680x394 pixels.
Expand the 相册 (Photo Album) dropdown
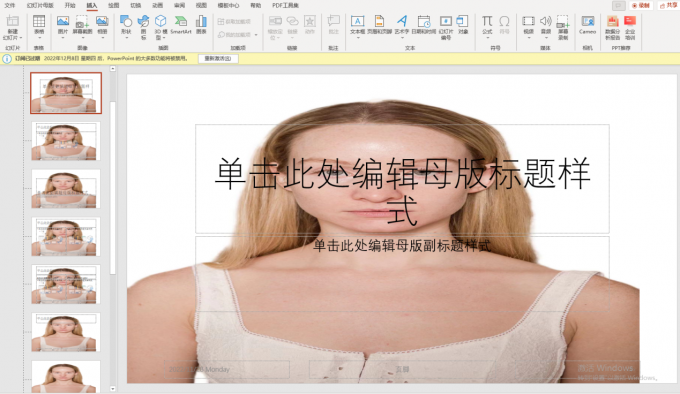click(x=102, y=38)
